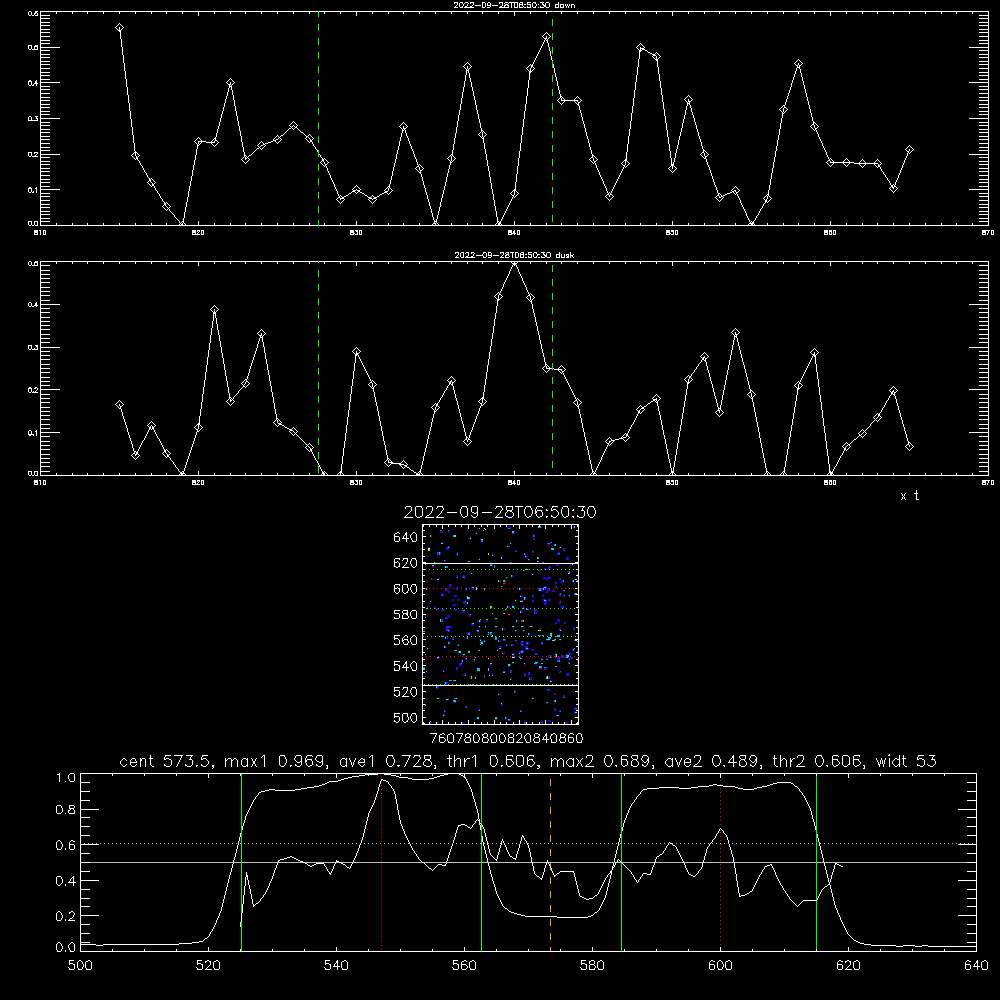
Task: Select the 'max2 0.689' value text
Action: (599, 761)
